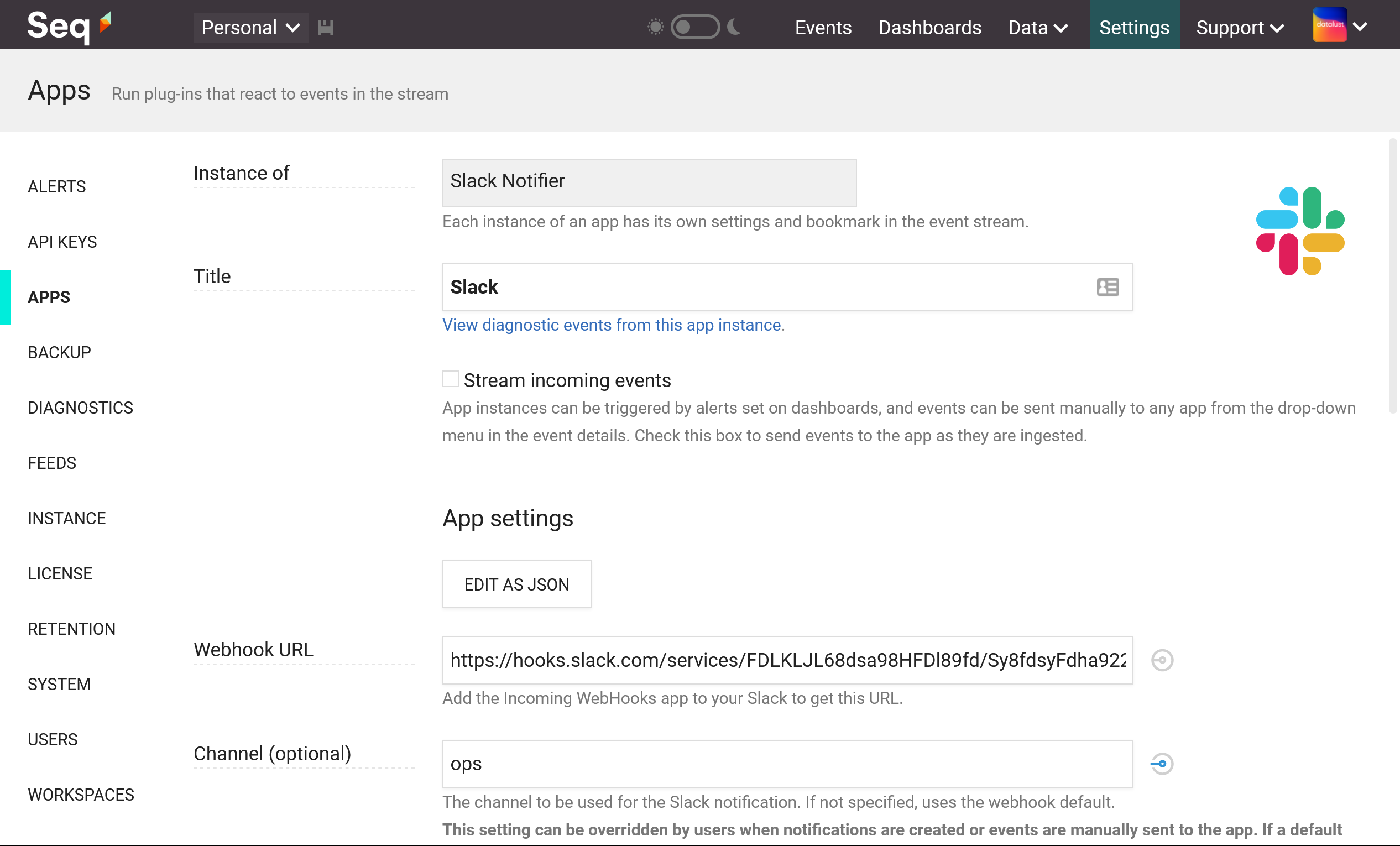Click the card icon in Title field

1108,287
